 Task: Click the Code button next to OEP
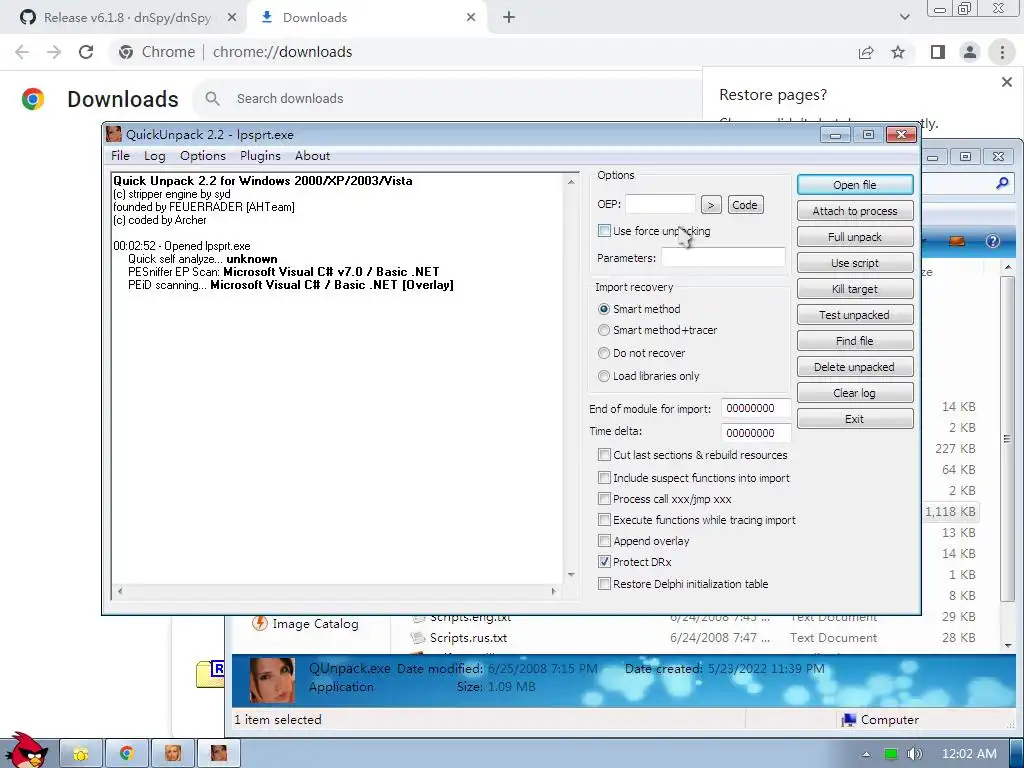click(745, 205)
